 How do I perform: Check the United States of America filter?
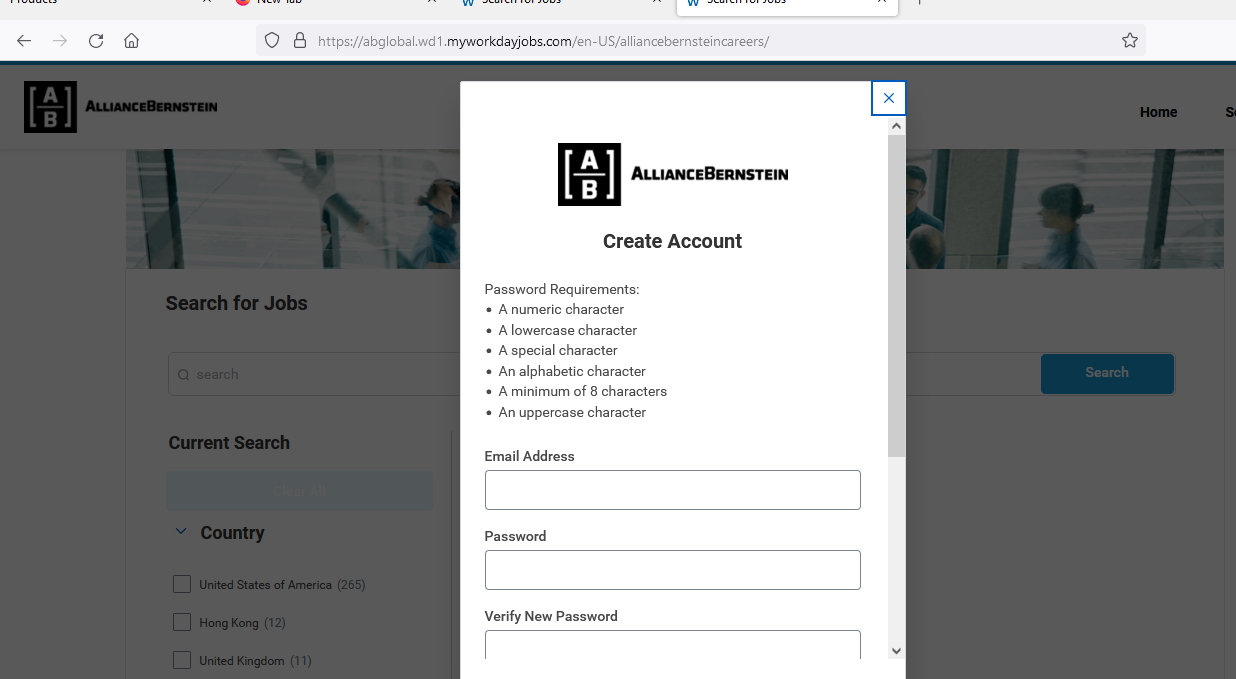(182, 584)
